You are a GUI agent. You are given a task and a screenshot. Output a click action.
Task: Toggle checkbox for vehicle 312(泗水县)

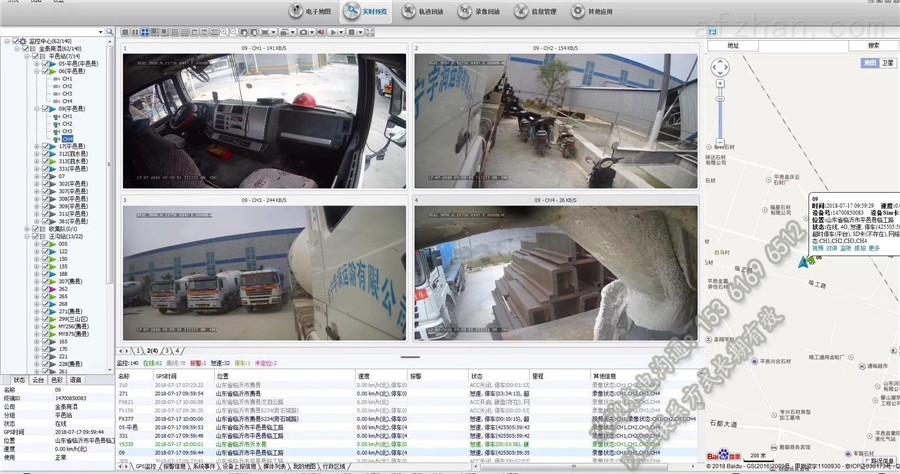click(x=45, y=154)
